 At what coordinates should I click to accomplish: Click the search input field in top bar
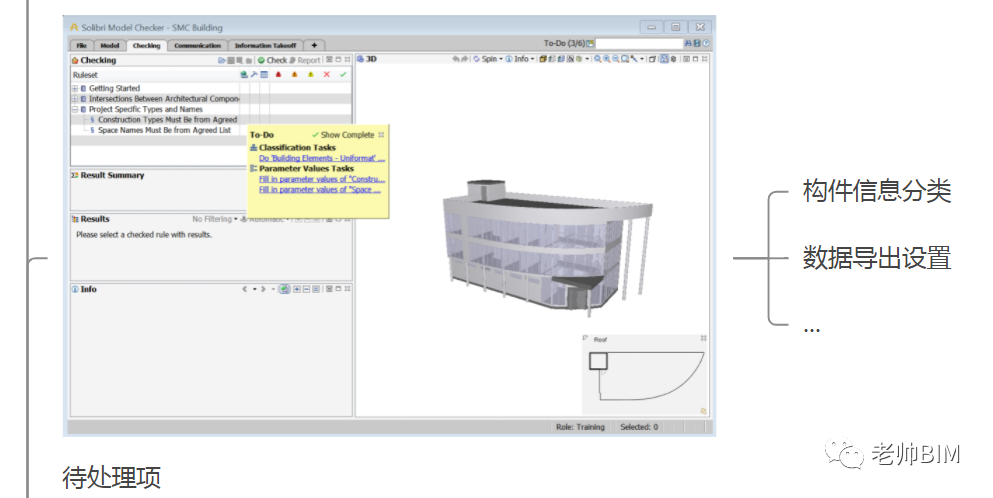coord(639,43)
